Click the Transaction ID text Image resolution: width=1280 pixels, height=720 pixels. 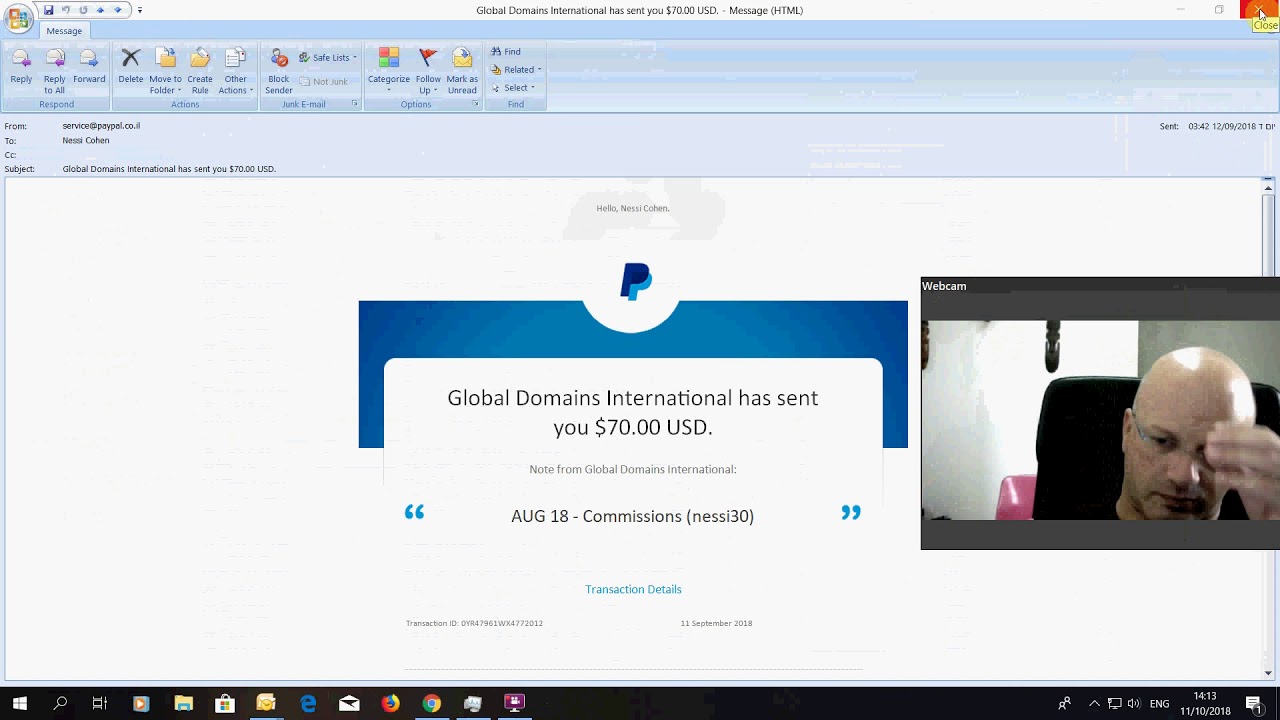[474, 623]
